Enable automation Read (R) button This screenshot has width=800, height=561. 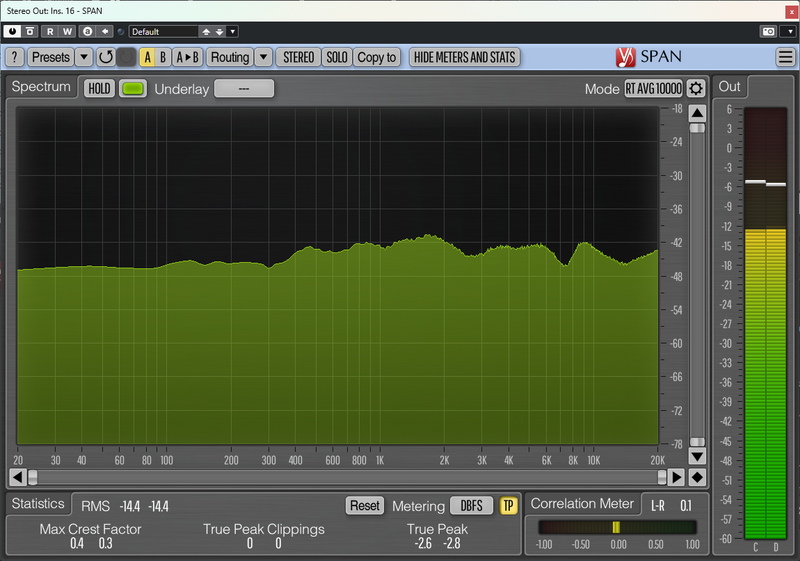[x=50, y=31]
